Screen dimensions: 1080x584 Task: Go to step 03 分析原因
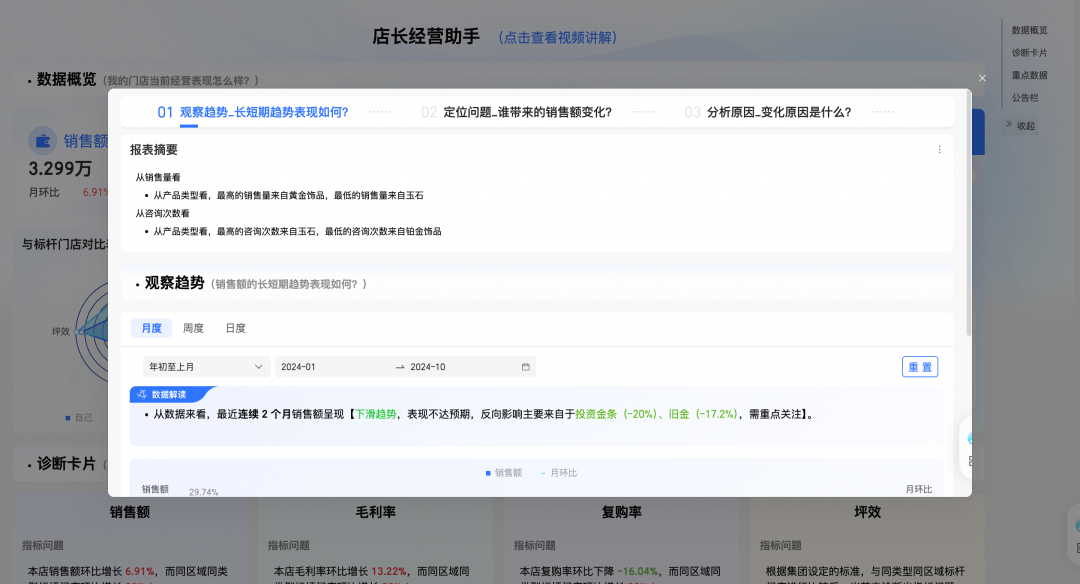768,112
